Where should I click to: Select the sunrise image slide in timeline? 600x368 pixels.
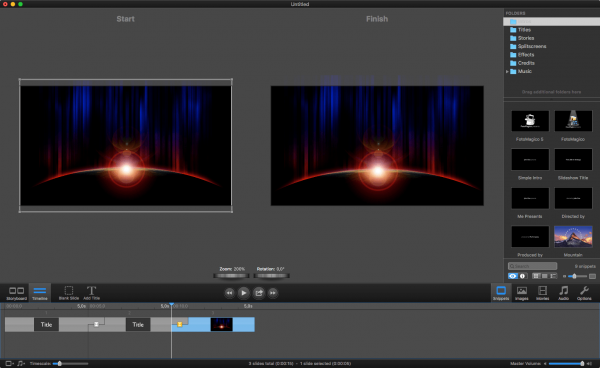tap(222, 325)
